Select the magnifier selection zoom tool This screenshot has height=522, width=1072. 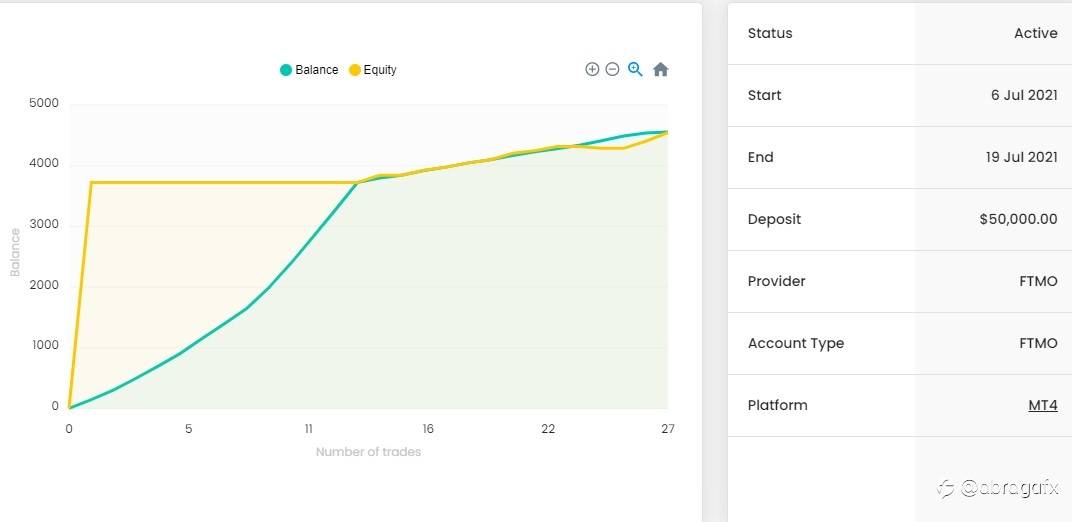(635, 69)
